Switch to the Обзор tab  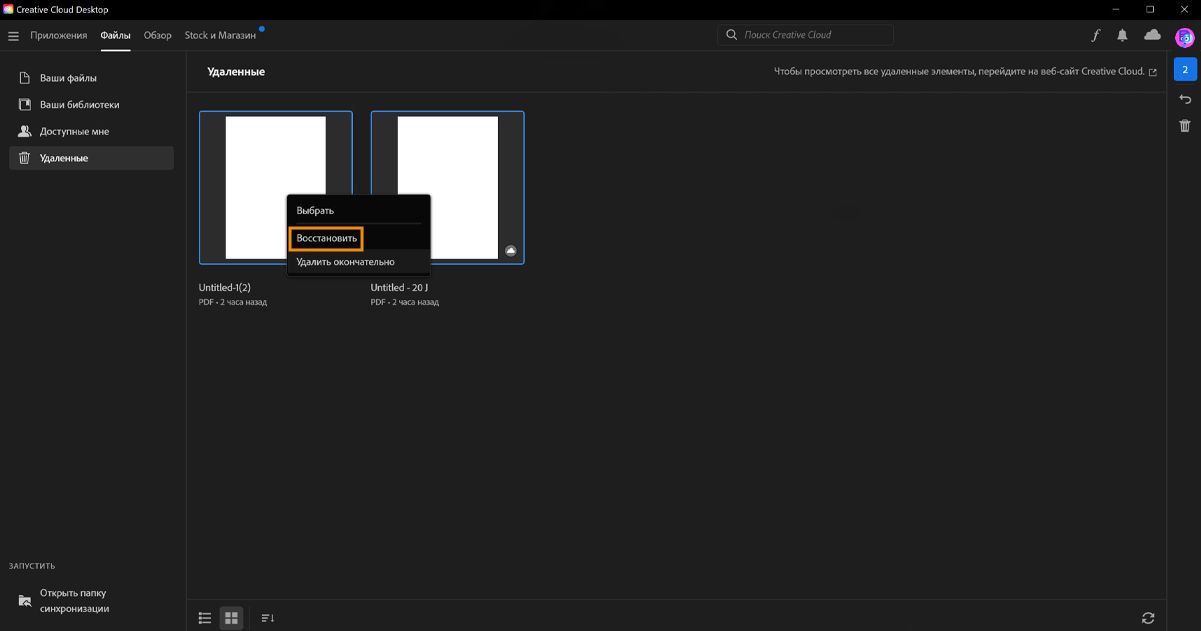(158, 35)
